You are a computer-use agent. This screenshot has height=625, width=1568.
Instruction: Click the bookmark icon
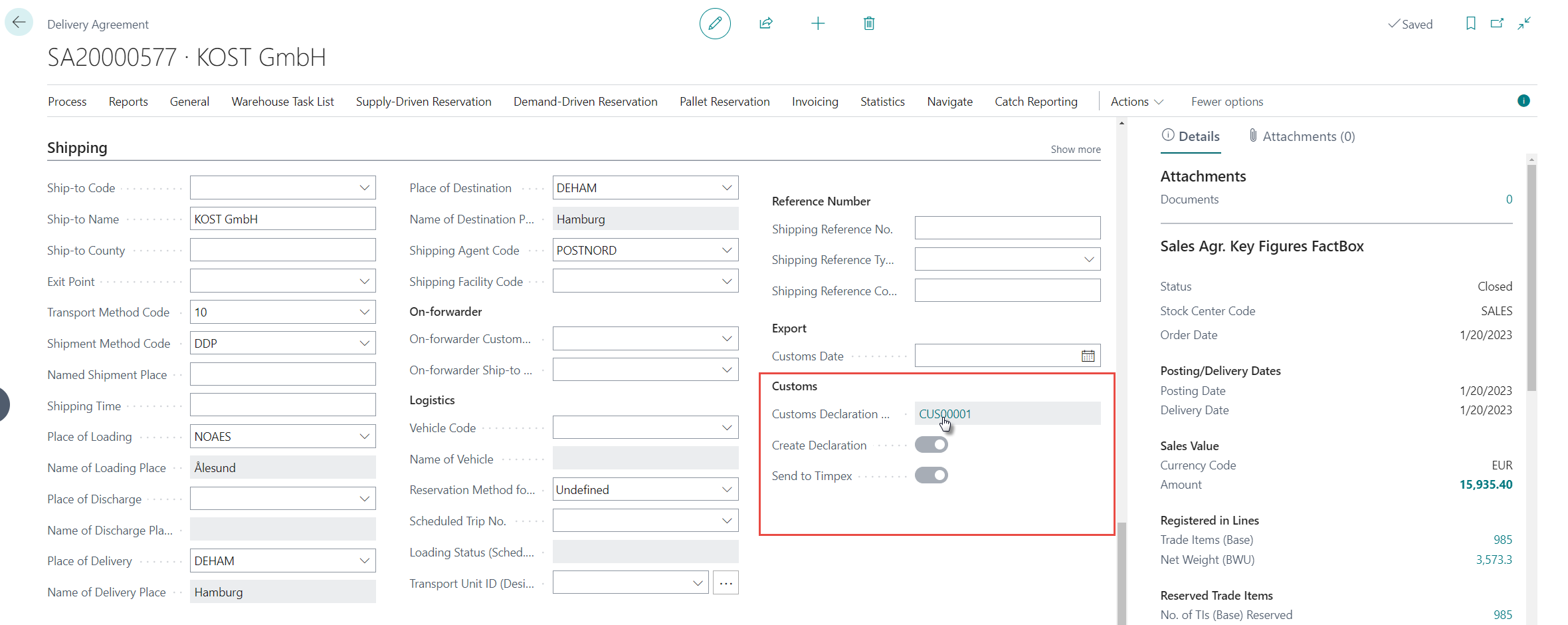pos(1470,24)
